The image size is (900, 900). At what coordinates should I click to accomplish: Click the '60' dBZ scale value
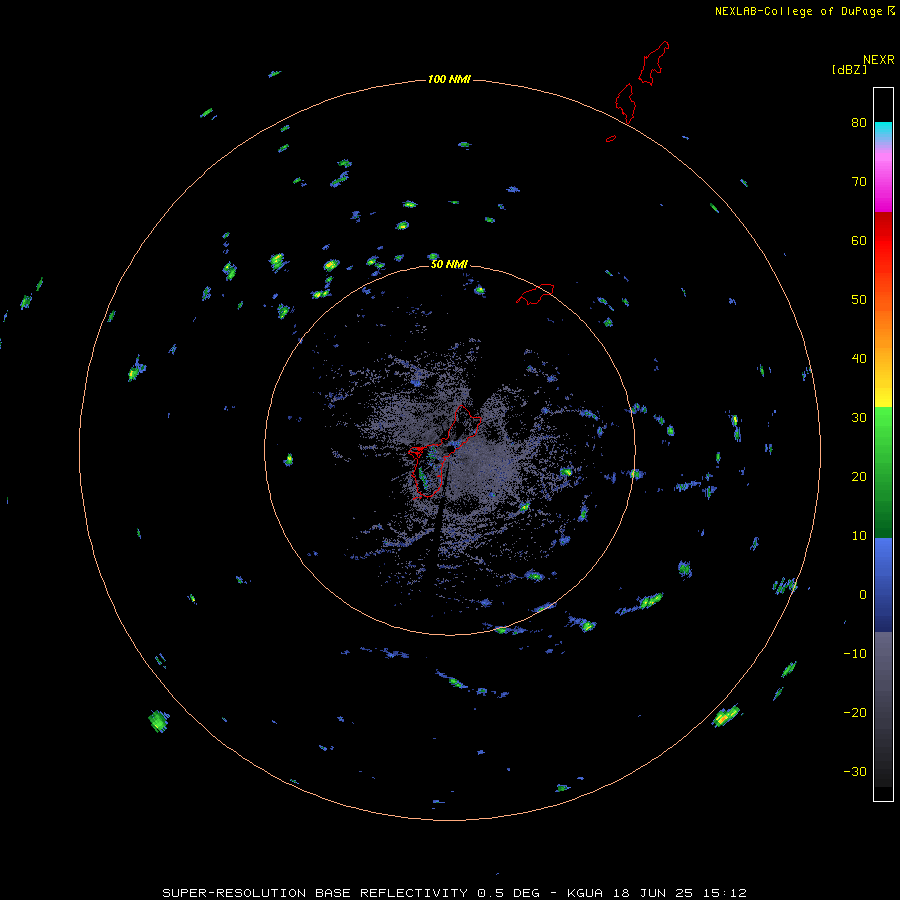click(x=859, y=240)
